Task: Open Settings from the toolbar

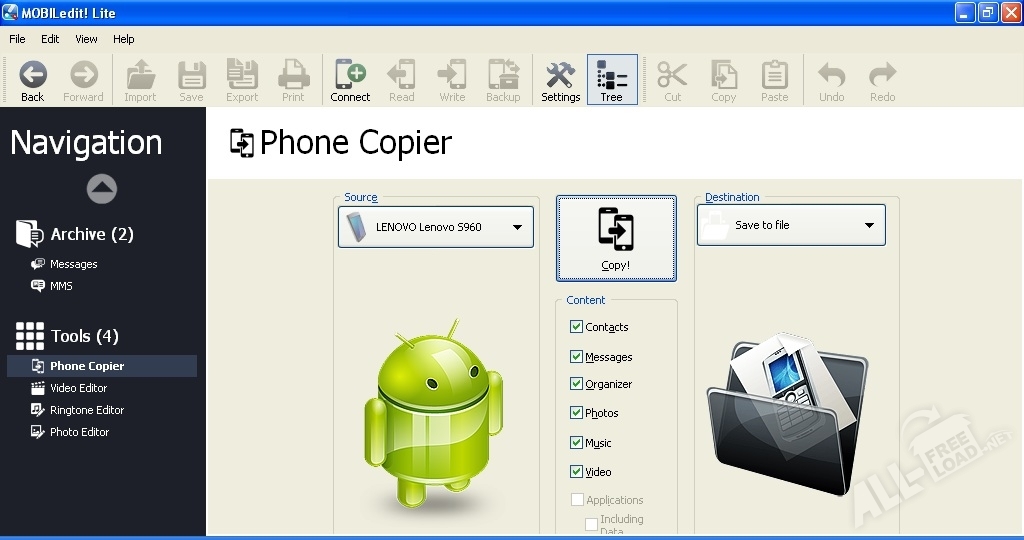Action: (x=560, y=76)
